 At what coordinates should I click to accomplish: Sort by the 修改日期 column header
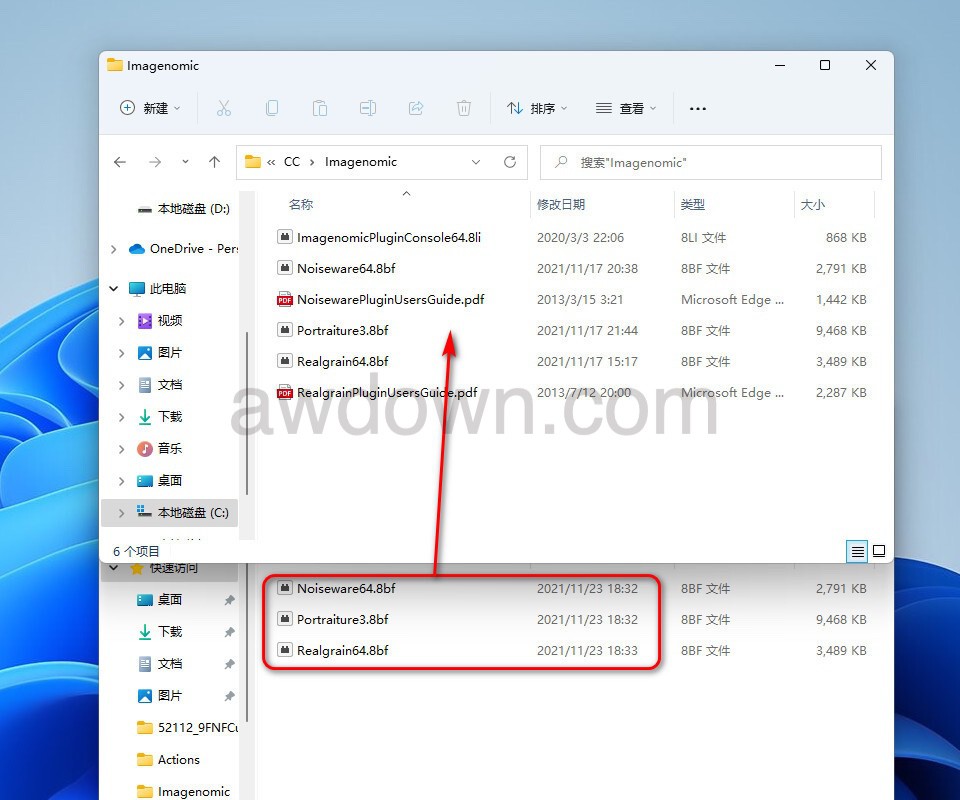point(561,204)
